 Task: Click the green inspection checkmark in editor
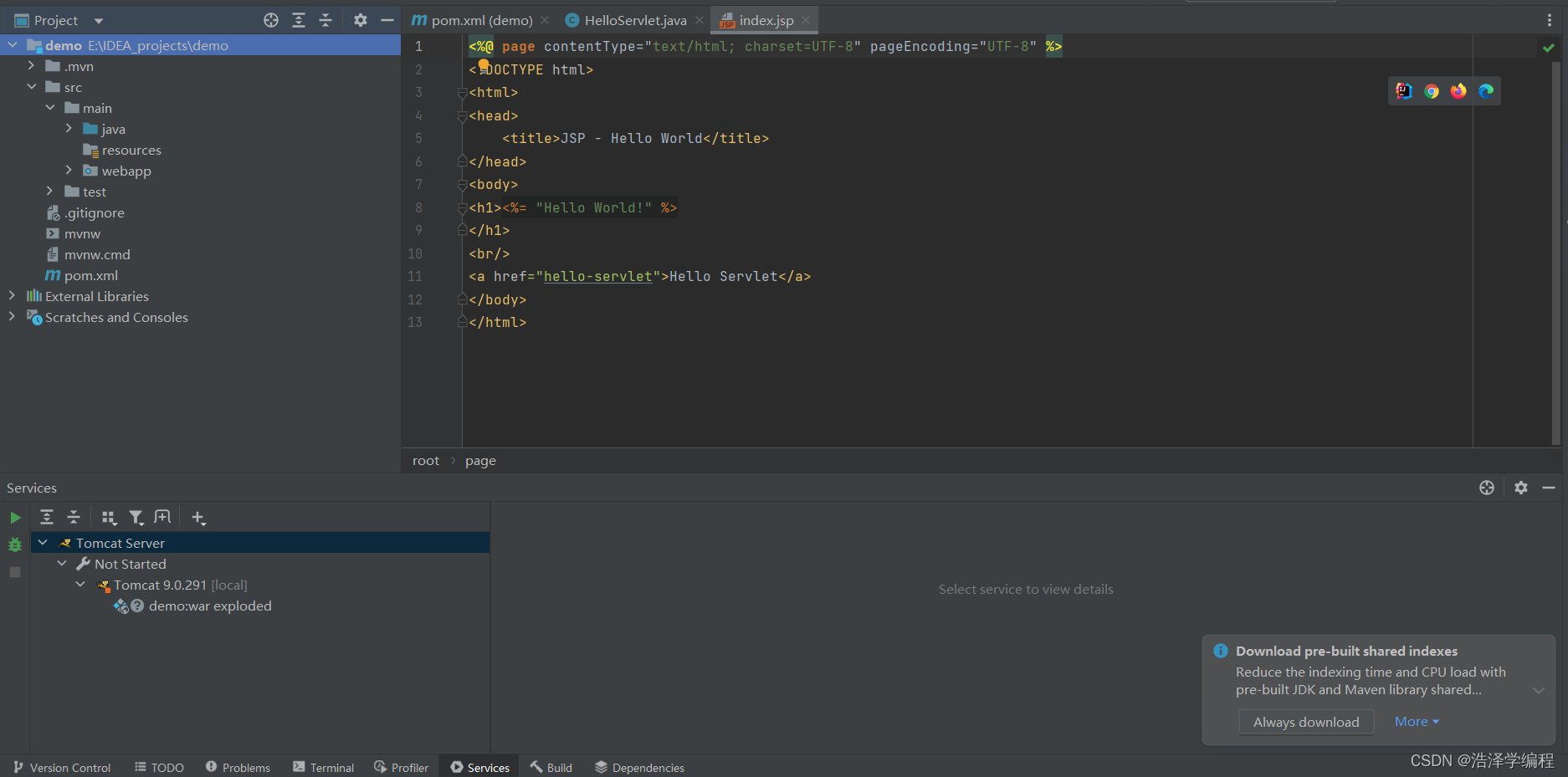[1549, 48]
